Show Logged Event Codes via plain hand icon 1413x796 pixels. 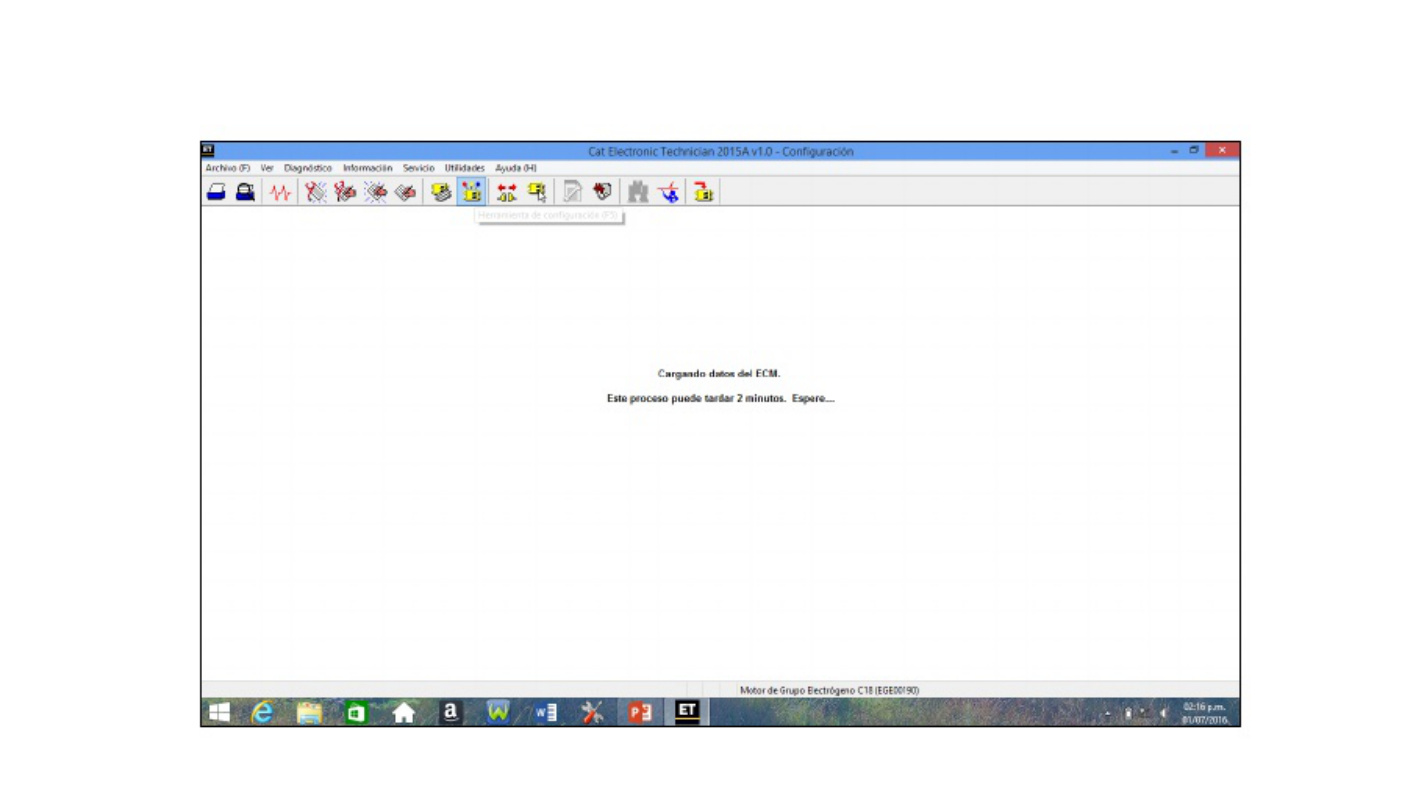click(405, 192)
